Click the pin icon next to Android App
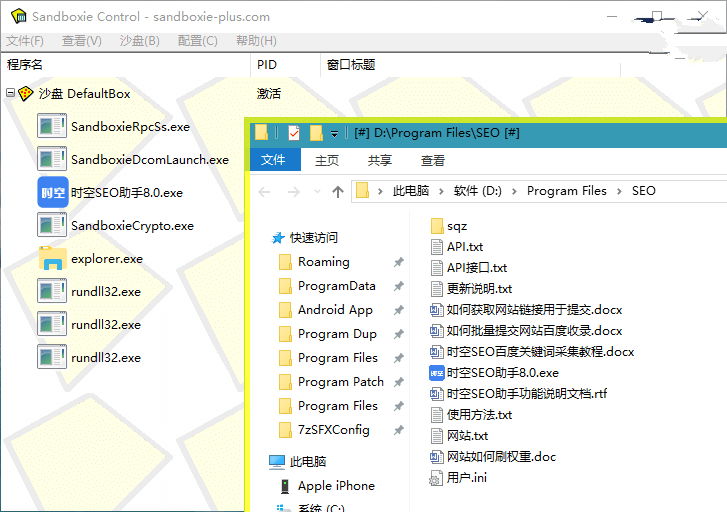The width and height of the screenshot is (727, 512). (398, 310)
